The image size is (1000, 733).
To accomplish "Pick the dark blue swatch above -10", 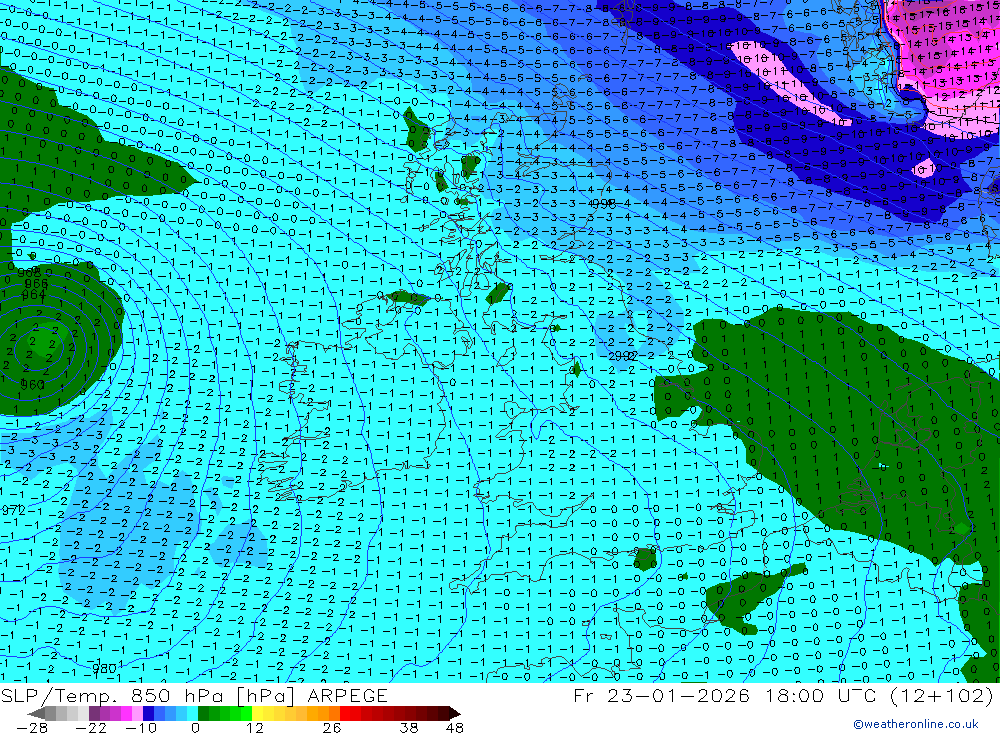I will [149, 713].
